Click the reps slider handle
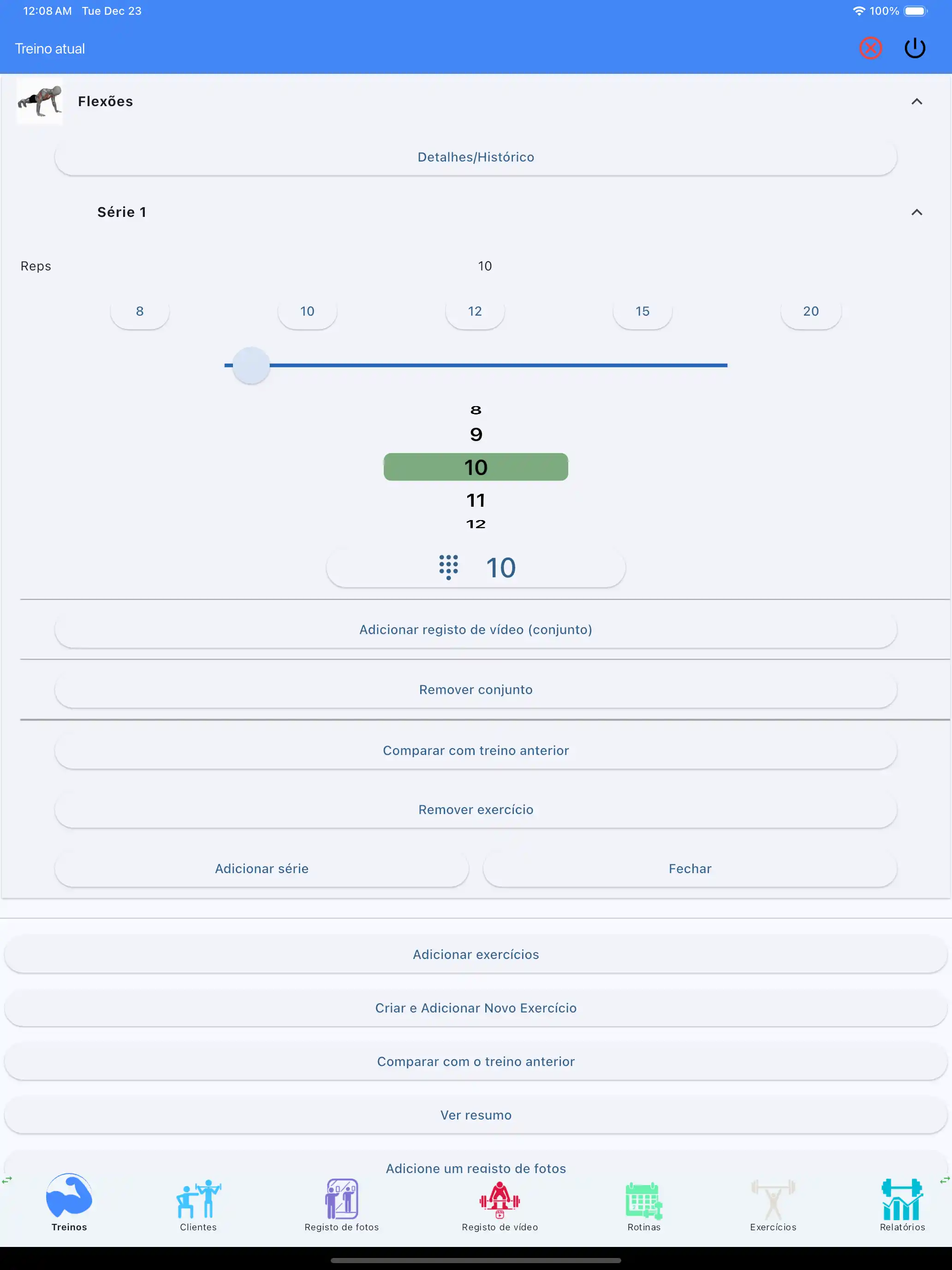This screenshot has width=952, height=1270. [251, 365]
